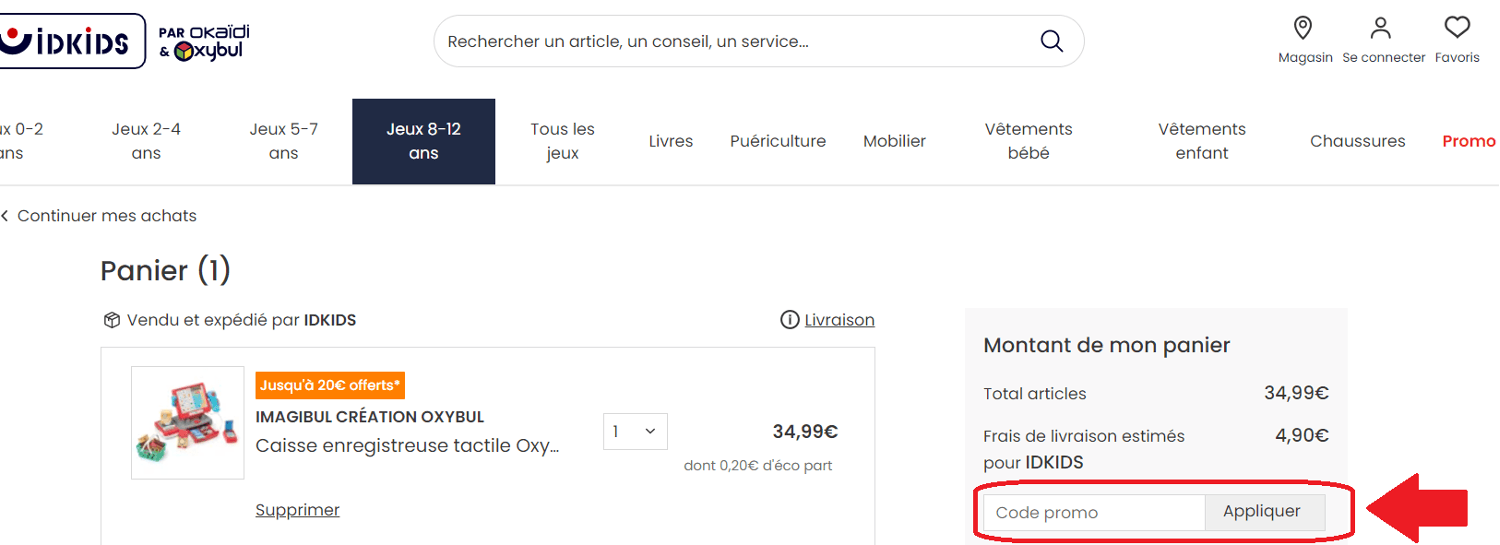Click the Total articles 34,99€ amount
Viewport: 1500px width, 545px height.
pyautogui.click(x=1296, y=393)
